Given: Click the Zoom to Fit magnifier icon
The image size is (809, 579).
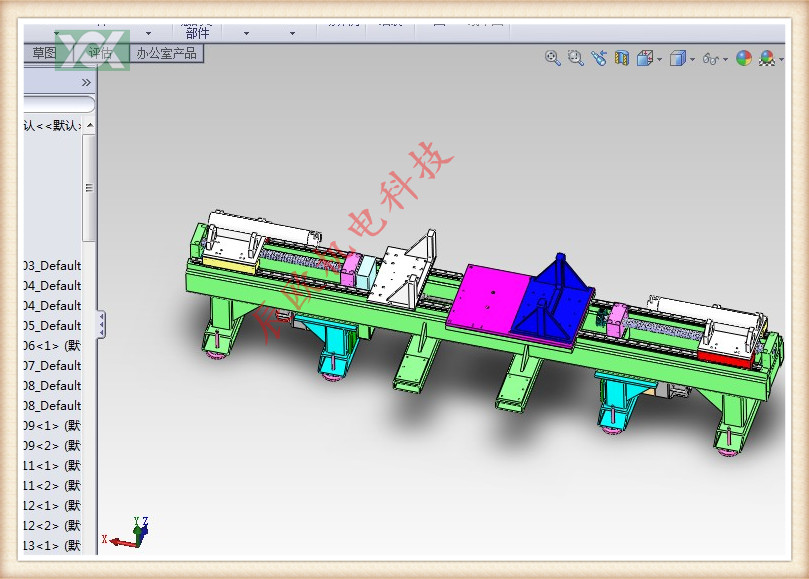Looking at the screenshot, I should coord(553,58).
